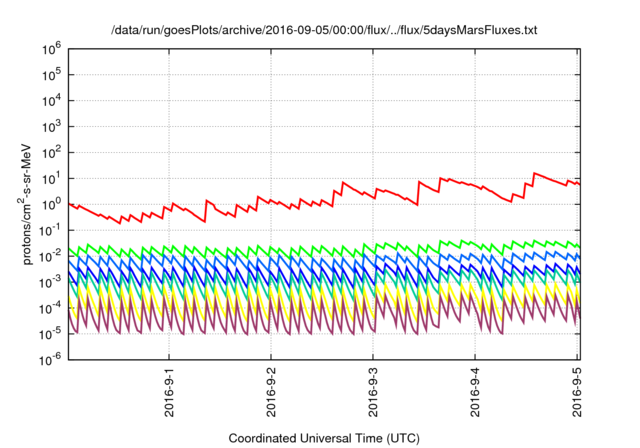
Task: Select the 10^1 y-axis tick label
Action: click(52, 179)
